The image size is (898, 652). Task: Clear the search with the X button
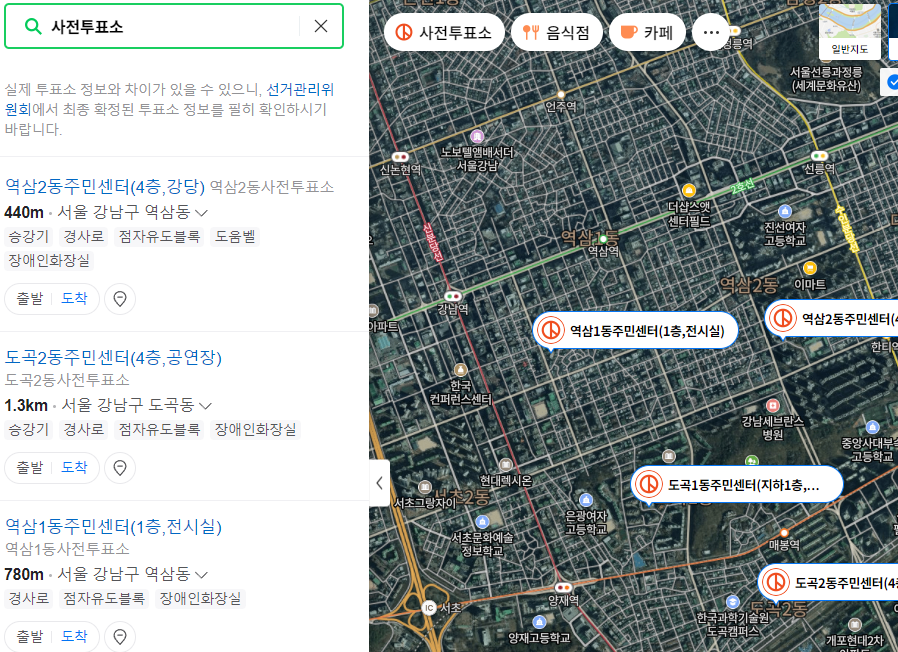(x=319, y=24)
